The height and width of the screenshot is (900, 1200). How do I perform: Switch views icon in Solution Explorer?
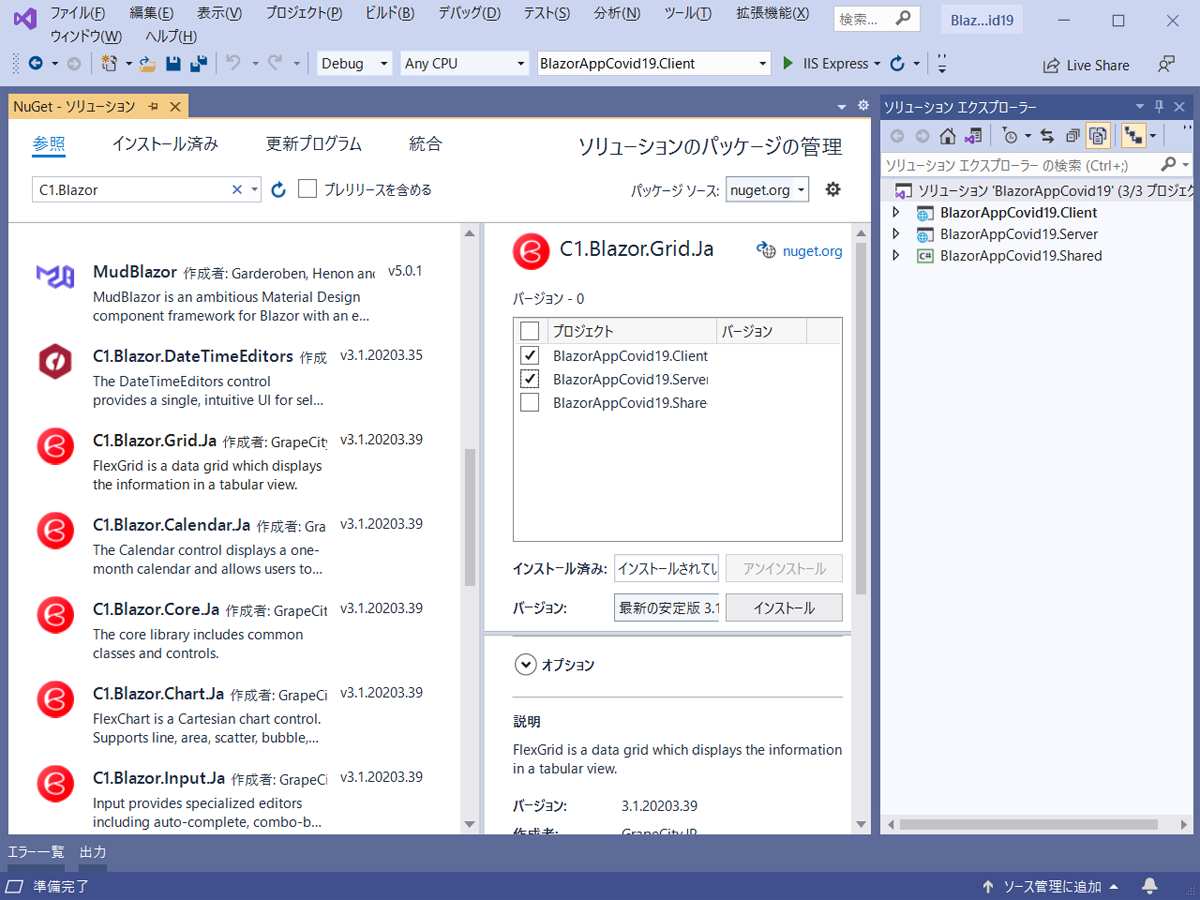(972, 136)
